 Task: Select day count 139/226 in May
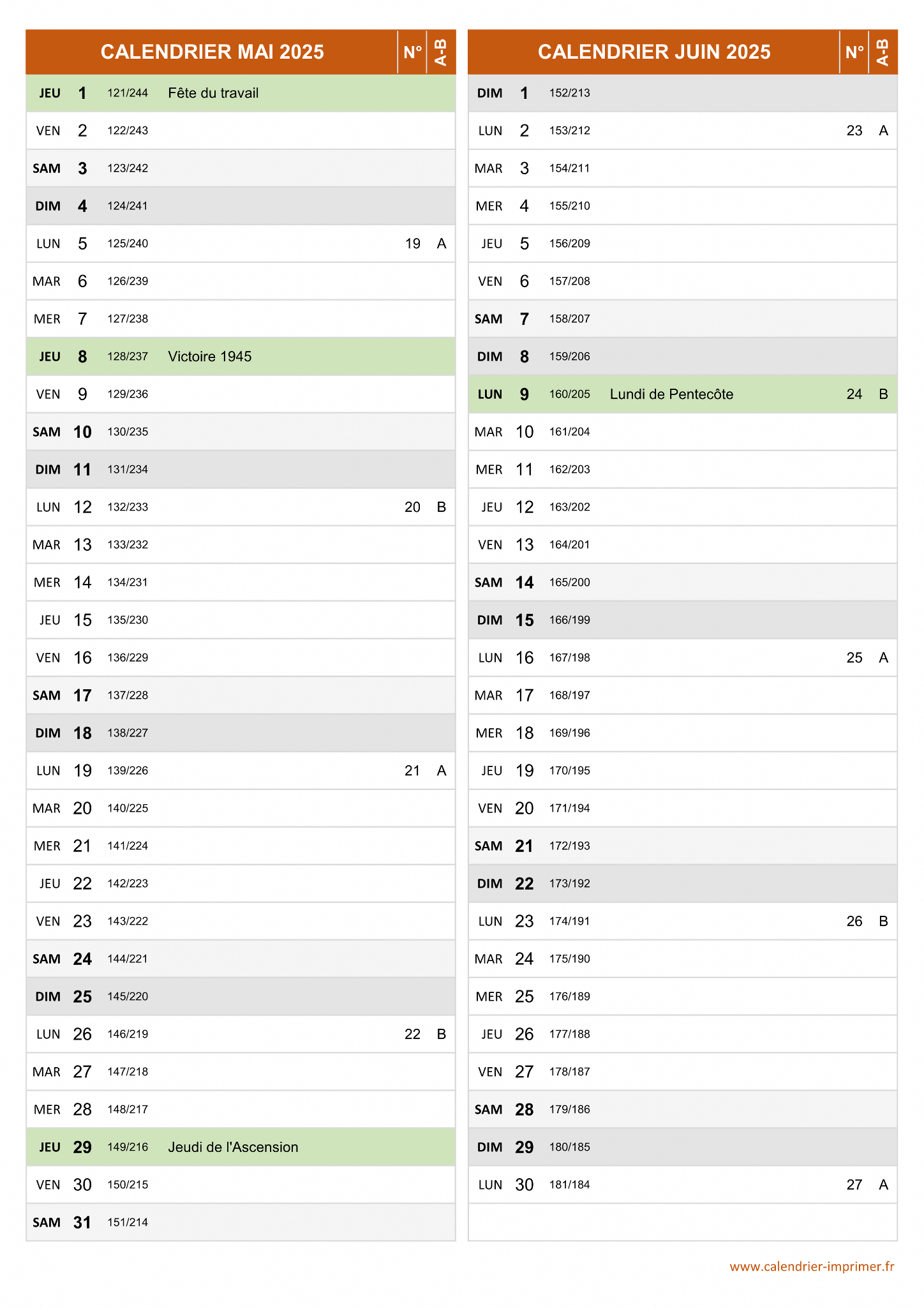pos(128,771)
